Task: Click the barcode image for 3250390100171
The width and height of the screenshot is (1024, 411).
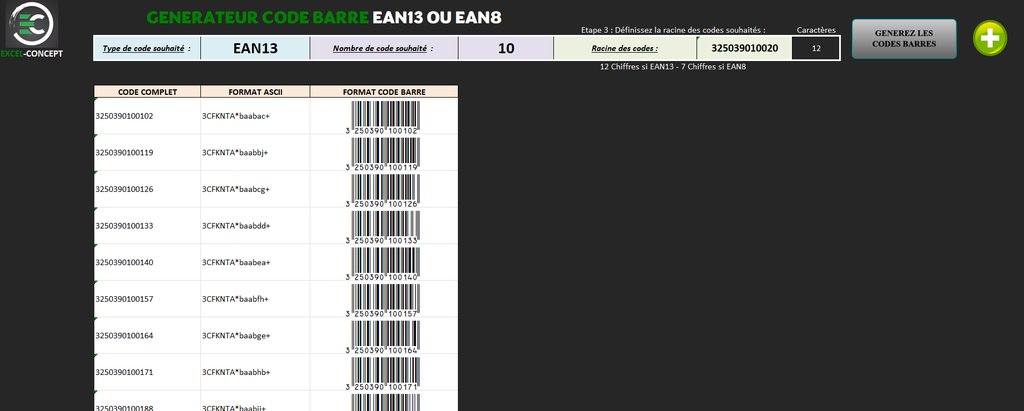Action: coord(383,374)
